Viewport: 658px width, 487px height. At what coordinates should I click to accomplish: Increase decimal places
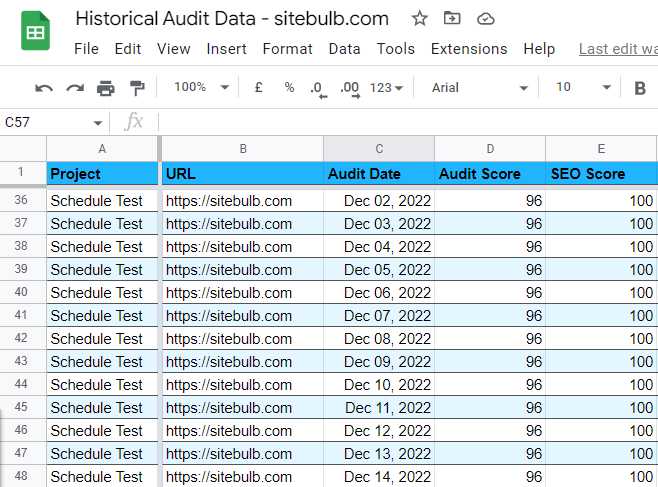point(350,89)
